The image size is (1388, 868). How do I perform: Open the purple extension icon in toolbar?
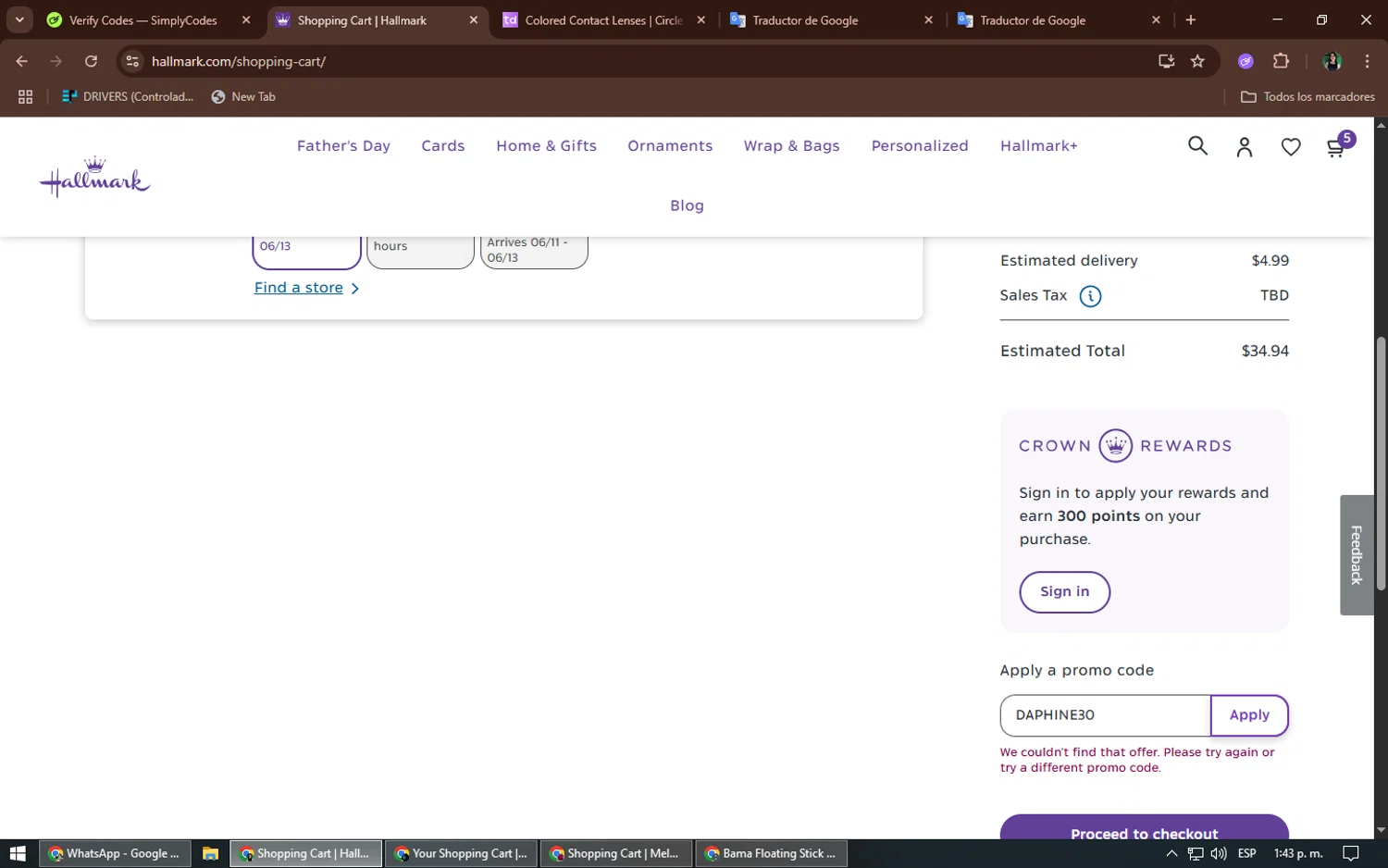[1245, 61]
